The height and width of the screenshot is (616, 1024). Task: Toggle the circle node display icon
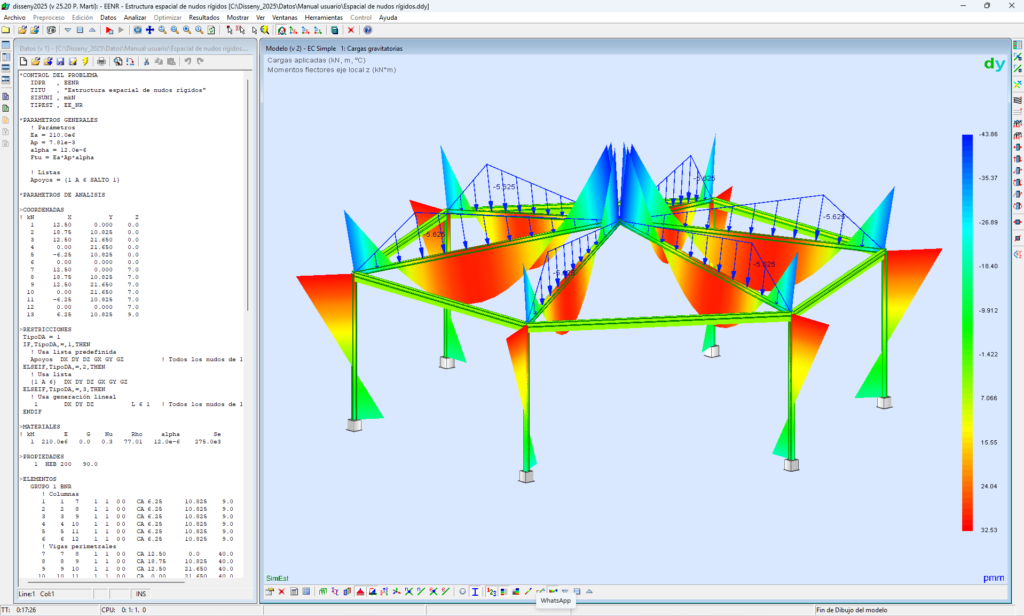(462, 592)
